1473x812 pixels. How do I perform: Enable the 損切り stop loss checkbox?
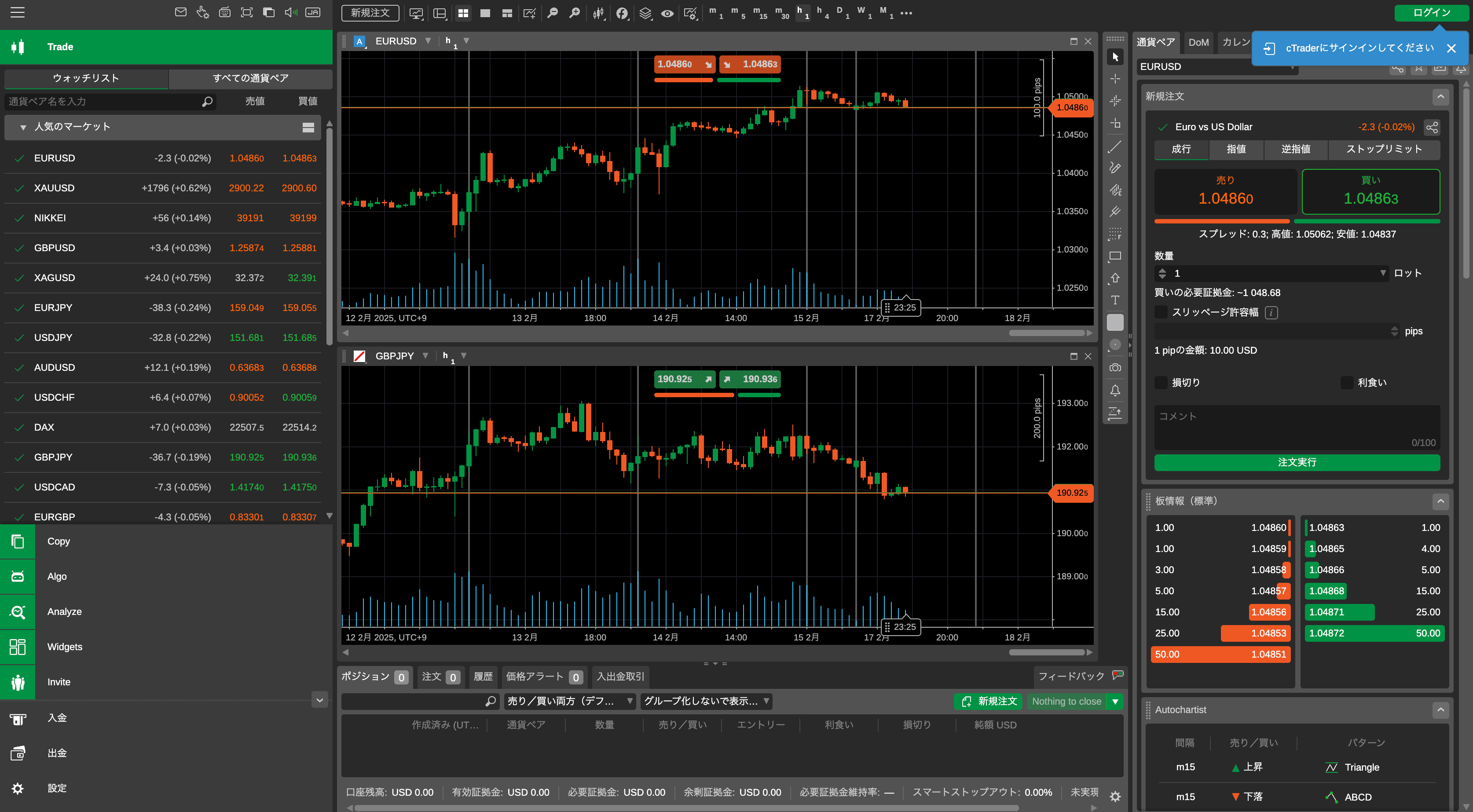1161,383
